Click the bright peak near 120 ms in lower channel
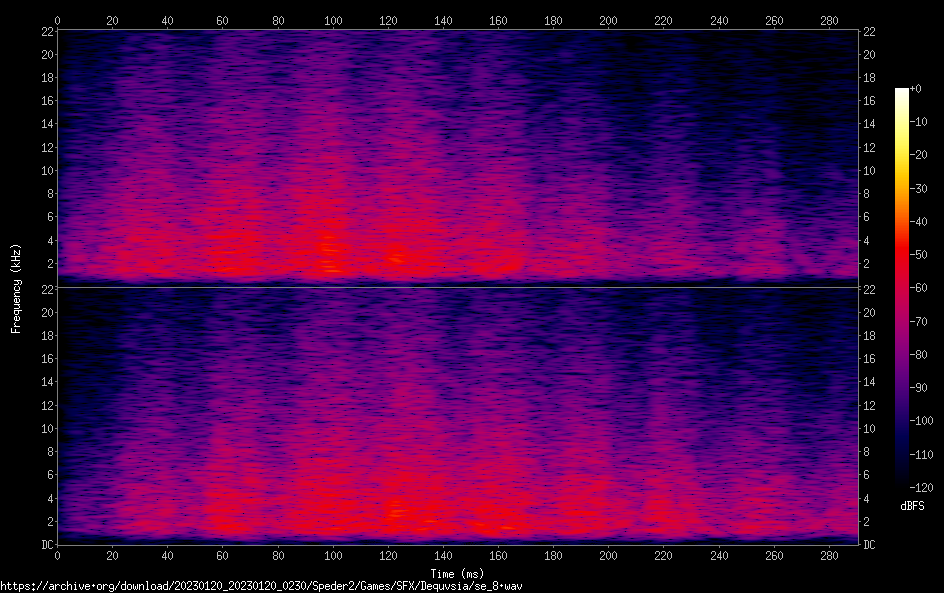This screenshot has height=593, width=944. point(397,511)
